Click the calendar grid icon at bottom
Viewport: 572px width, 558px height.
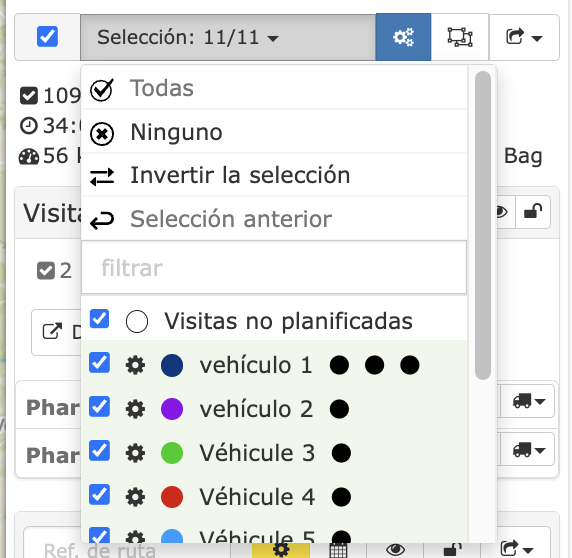click(338, 550)
